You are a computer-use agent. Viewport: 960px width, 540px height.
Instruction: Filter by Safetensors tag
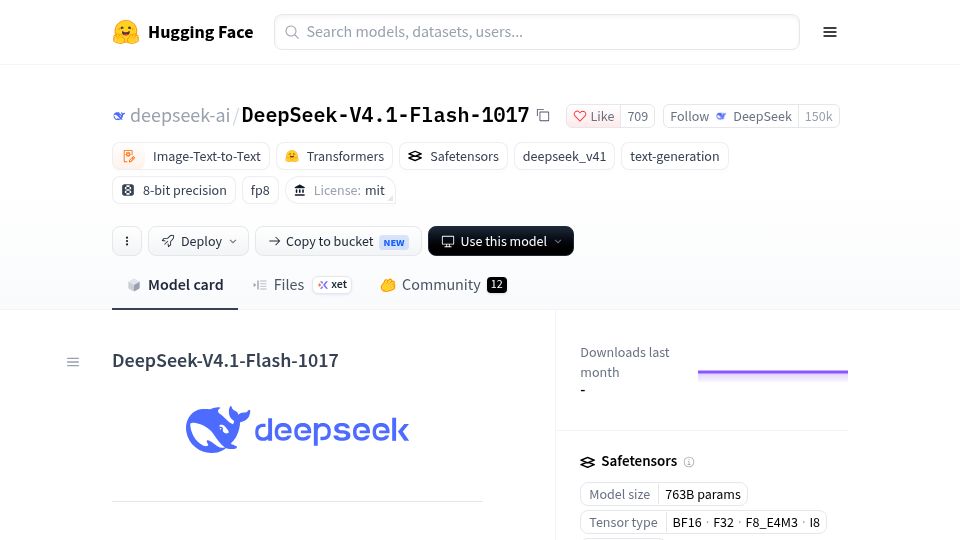454,156
